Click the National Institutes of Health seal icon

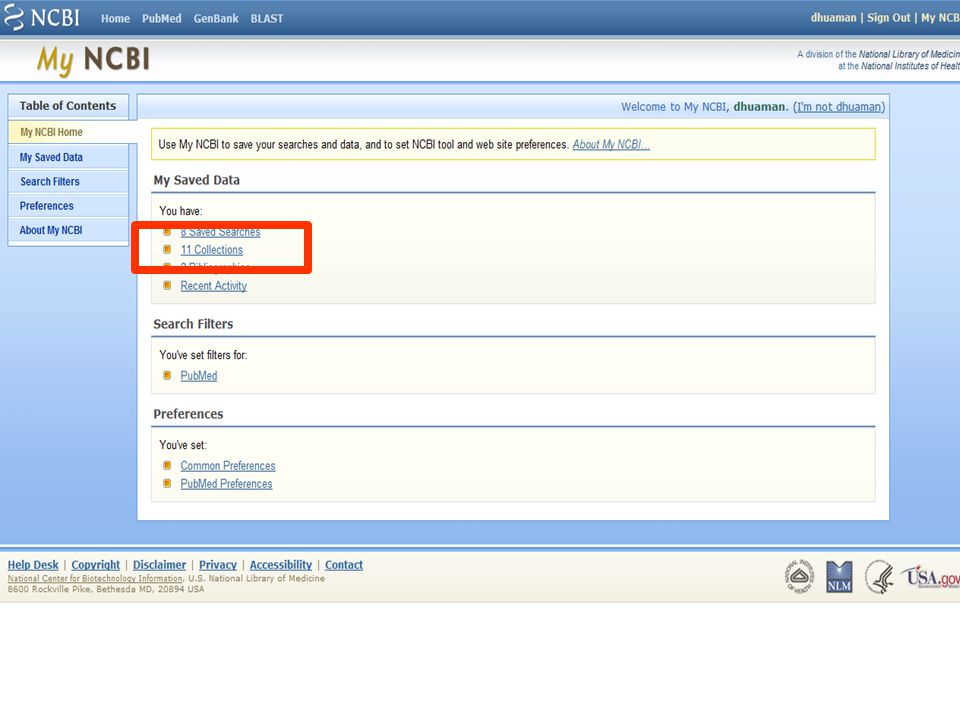tap(800, 577)
